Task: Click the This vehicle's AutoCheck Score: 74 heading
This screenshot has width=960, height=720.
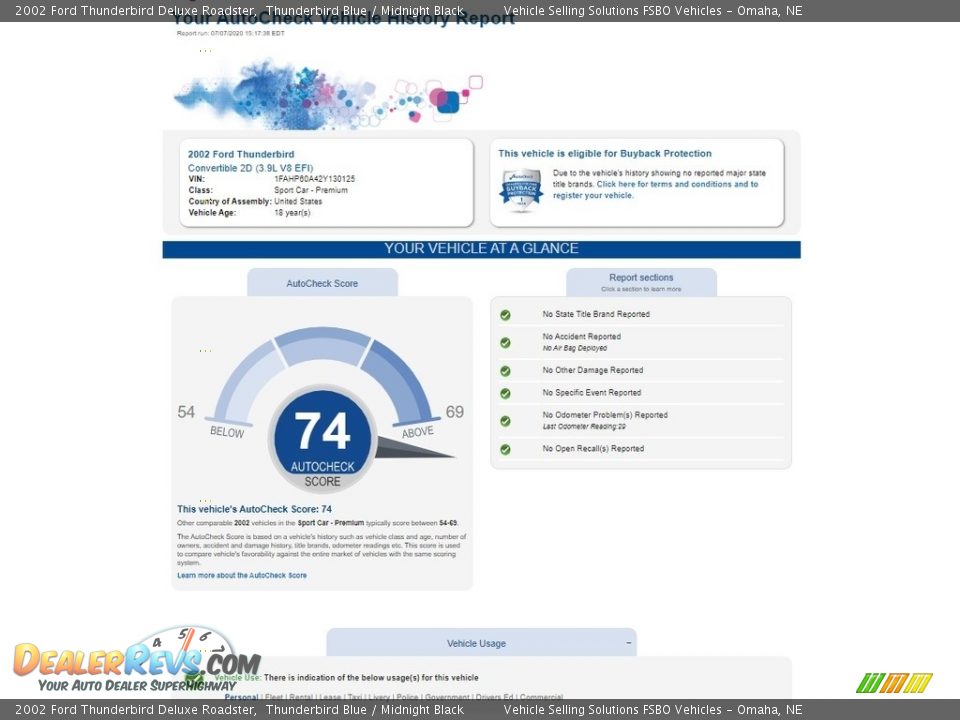Action: click(254, 509)
